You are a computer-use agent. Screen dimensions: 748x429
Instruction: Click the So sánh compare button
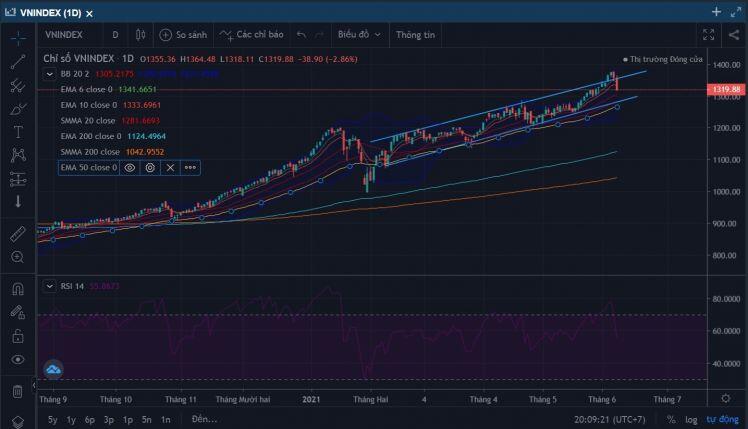tap(183, 35)
